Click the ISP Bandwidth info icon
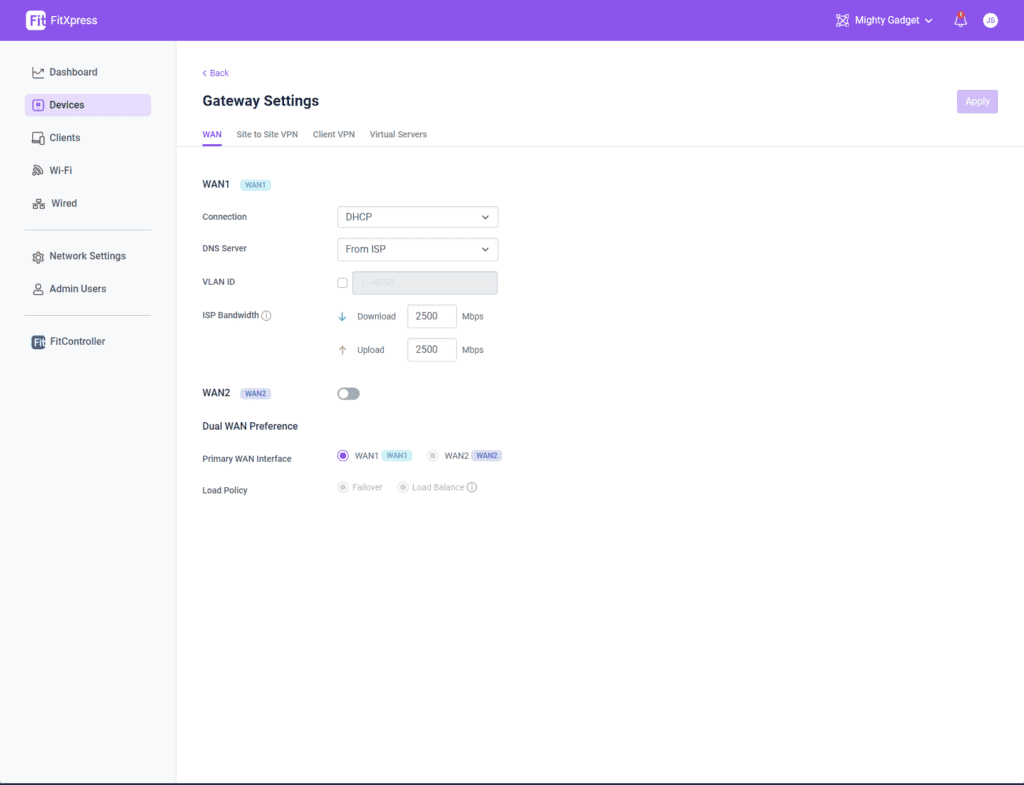This screenshot has width=1024, height=785. click(267, 316)
